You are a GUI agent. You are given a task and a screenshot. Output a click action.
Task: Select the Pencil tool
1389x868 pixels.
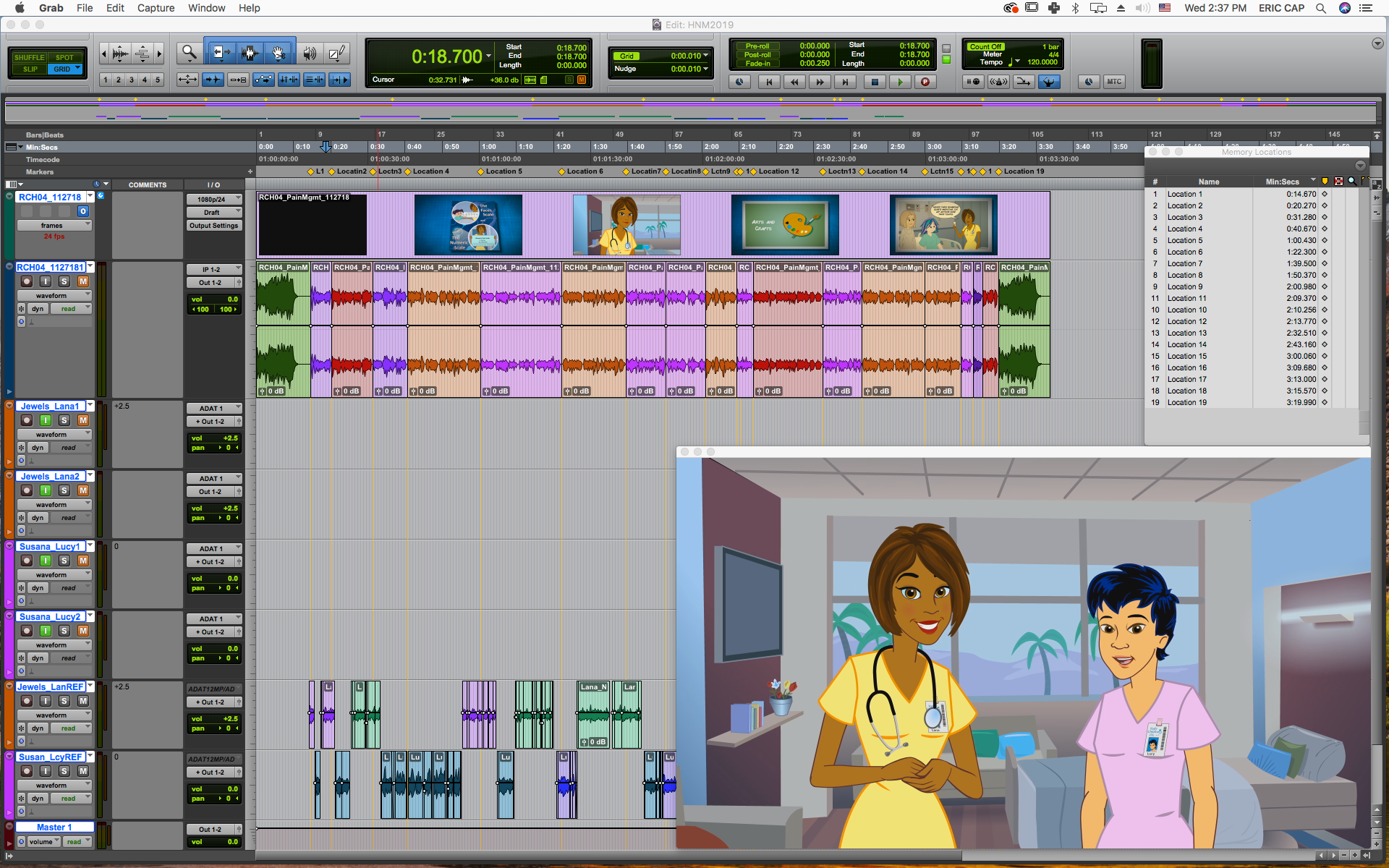pos(336,53)
